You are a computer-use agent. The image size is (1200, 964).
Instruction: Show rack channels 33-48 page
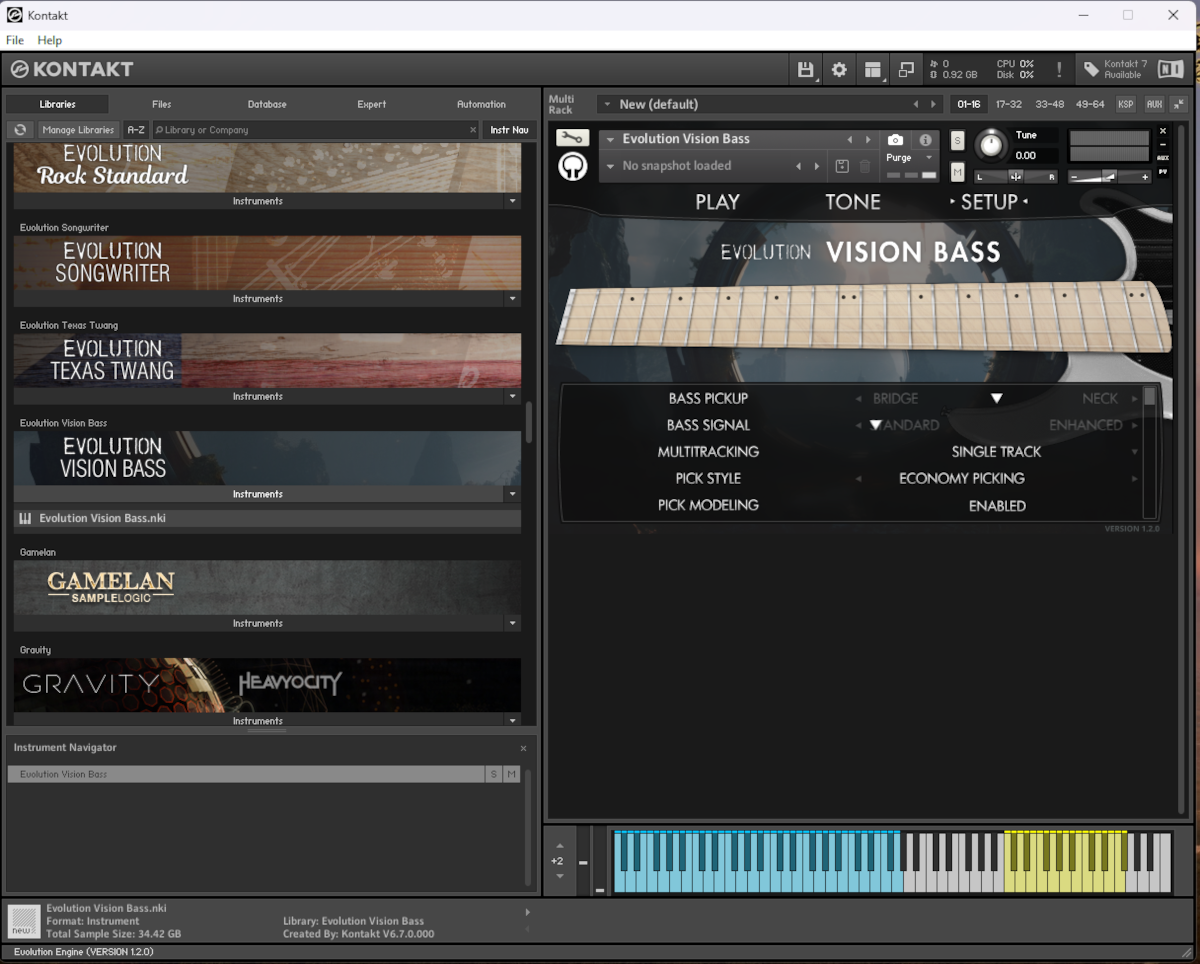click(1050, 104)
